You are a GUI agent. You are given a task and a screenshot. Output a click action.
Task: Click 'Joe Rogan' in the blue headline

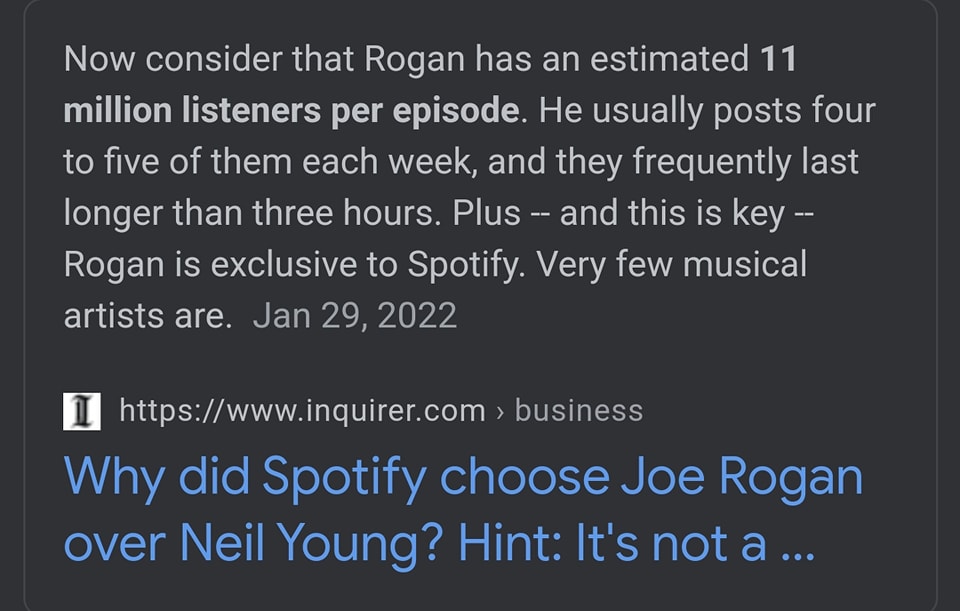pyautogui.click(x=741, y=476)
